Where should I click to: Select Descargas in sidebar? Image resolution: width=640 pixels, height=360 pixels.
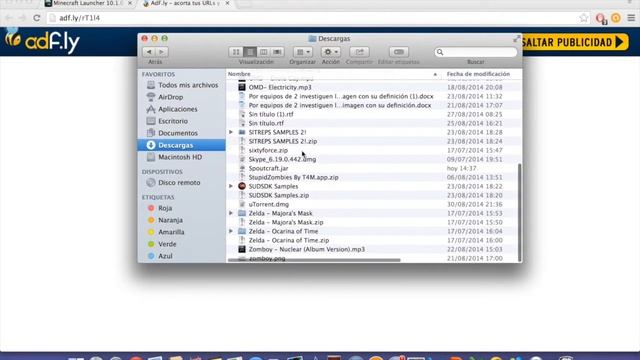click(181, 145)
